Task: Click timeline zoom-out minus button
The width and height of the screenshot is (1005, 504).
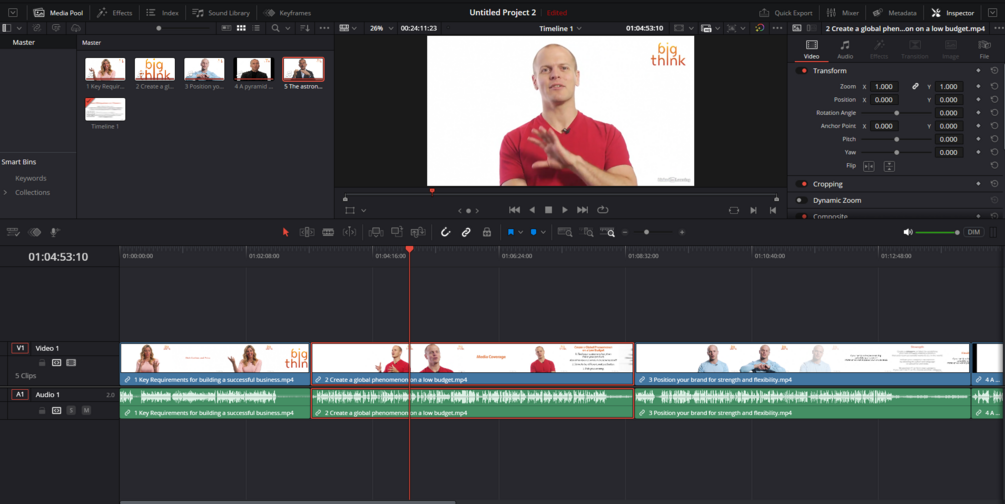Action: 625,232
